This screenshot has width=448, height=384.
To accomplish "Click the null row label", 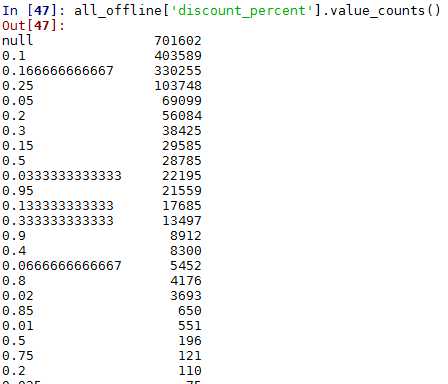I will click(17, 40).
